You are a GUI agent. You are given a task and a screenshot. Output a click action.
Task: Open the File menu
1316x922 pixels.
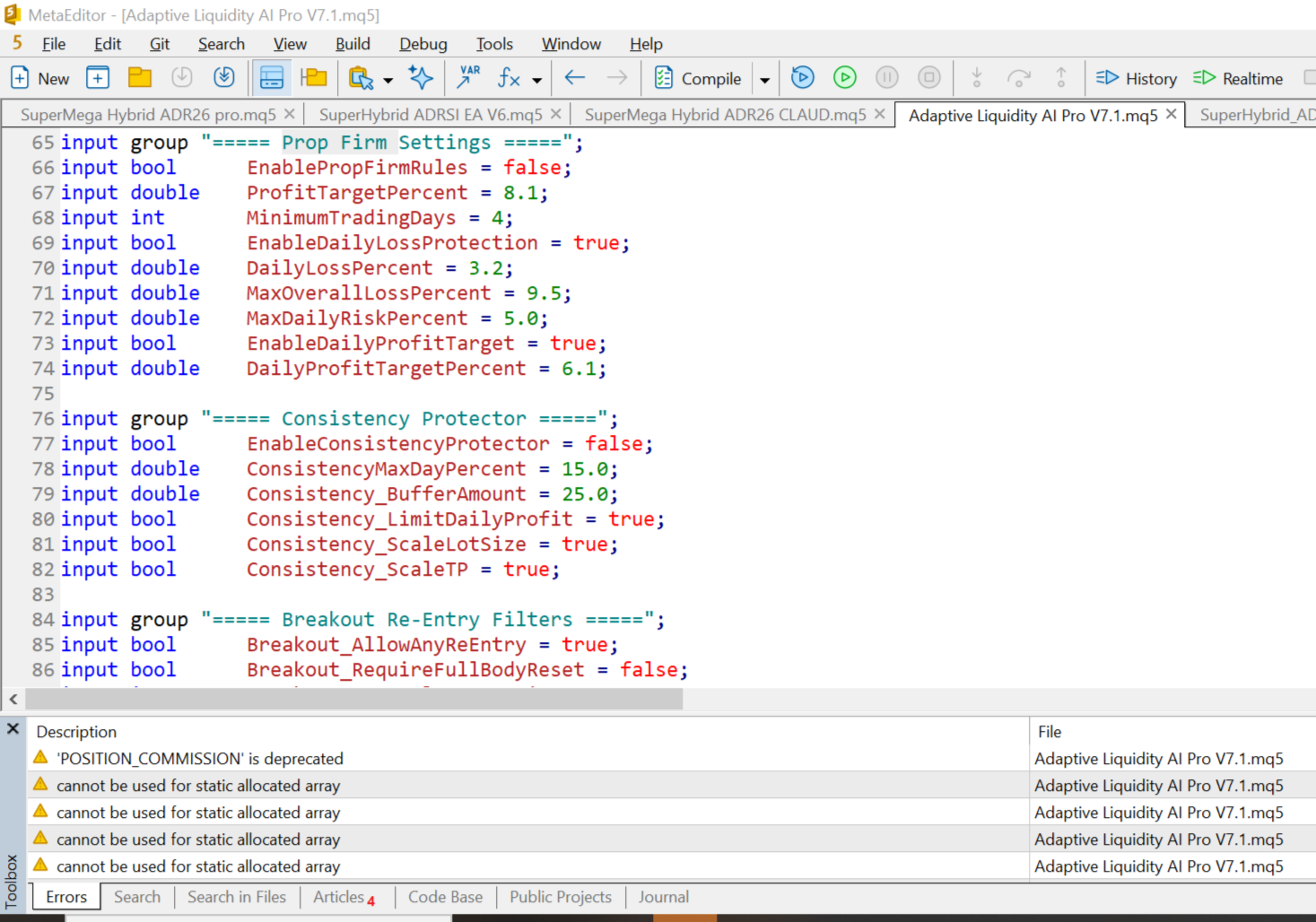pyautogui.click(x=54, y=44)
